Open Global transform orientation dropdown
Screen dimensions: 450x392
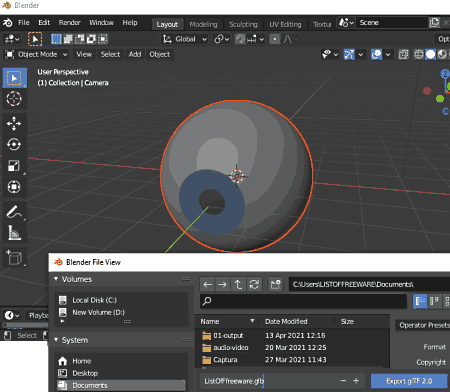click(x=185, y=39)
